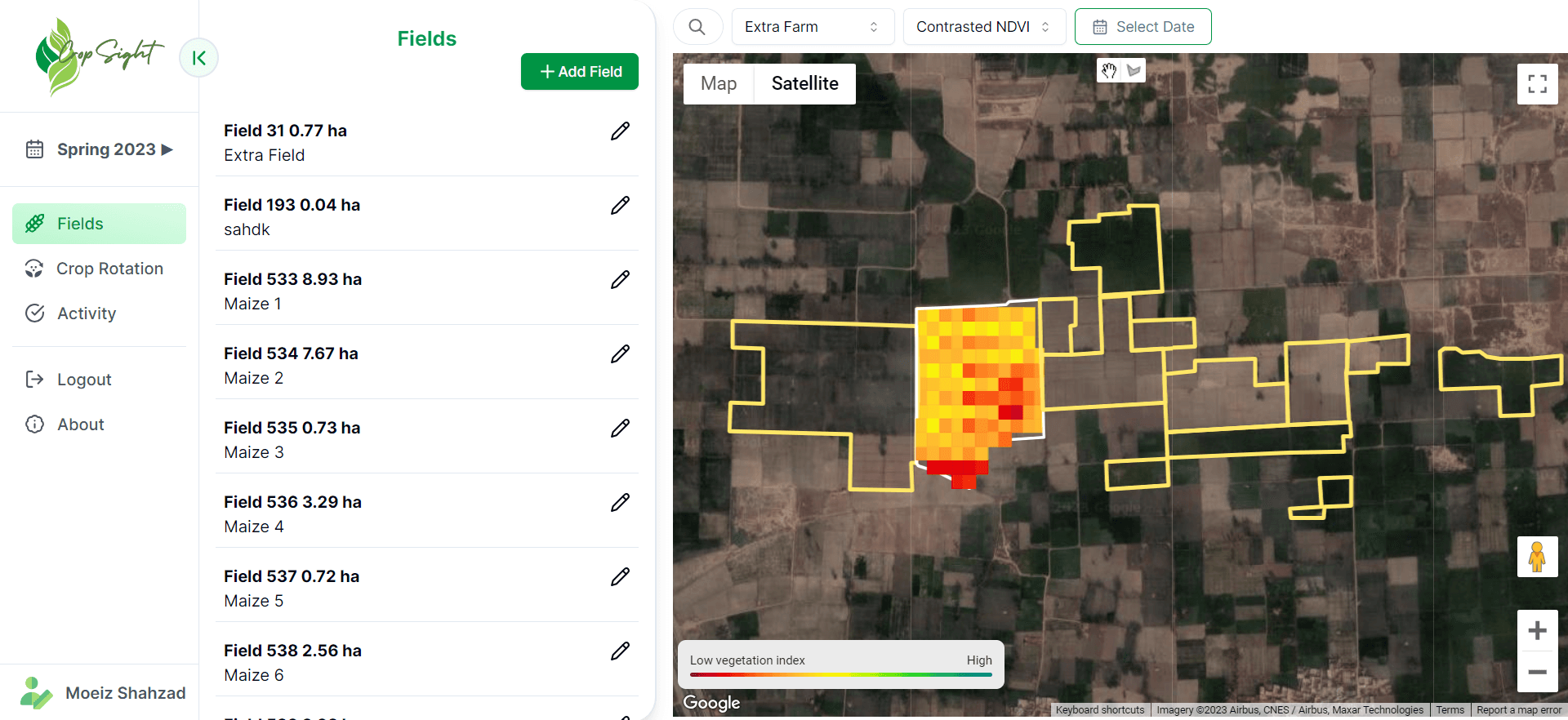Edit Field 193 with the pencil icon
The width and height of the screenshot is (1568, 720).
(x=620, y=206)
